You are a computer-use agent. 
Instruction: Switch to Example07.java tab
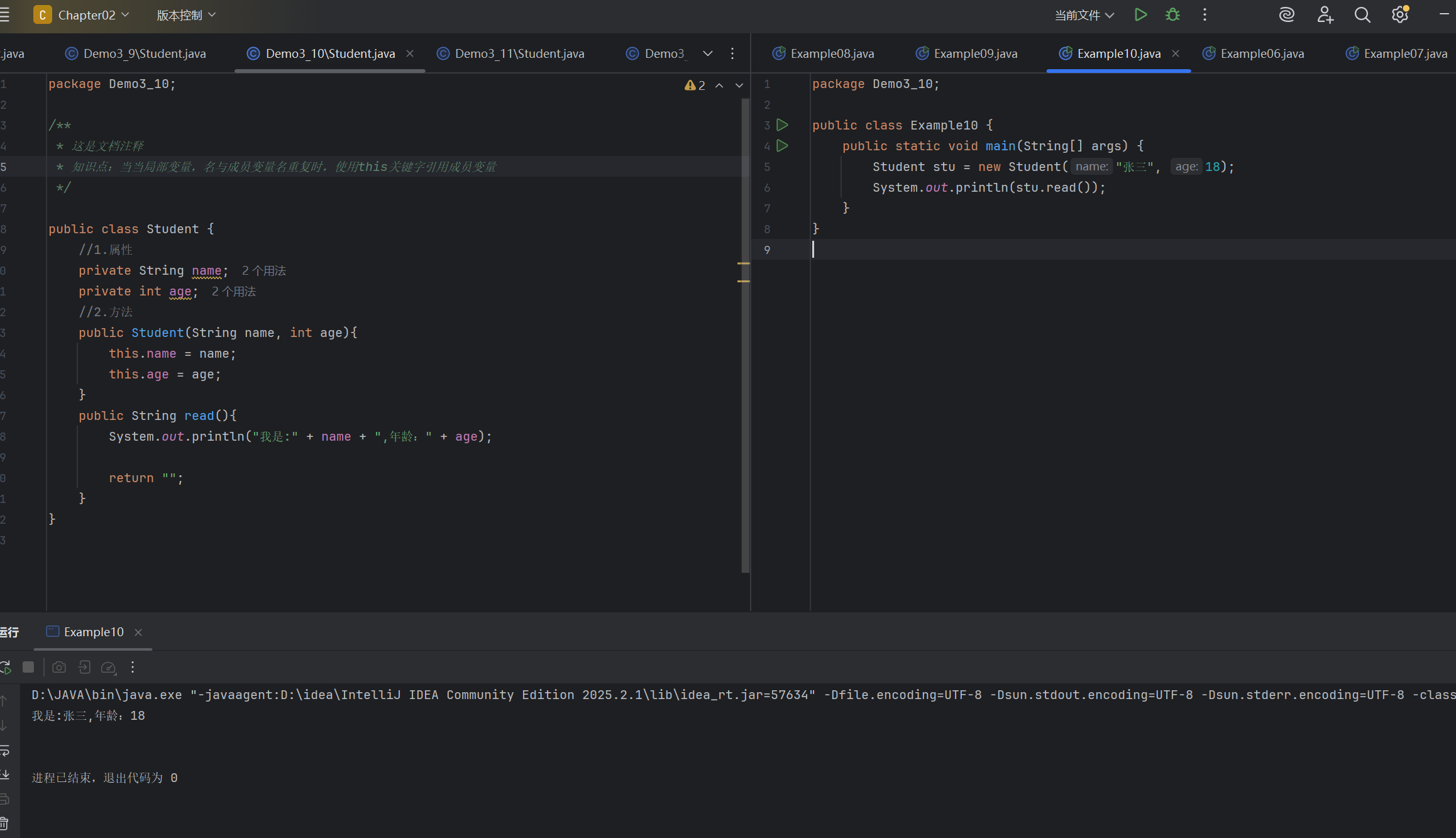pyautogui.click(x=1397, y=53)
